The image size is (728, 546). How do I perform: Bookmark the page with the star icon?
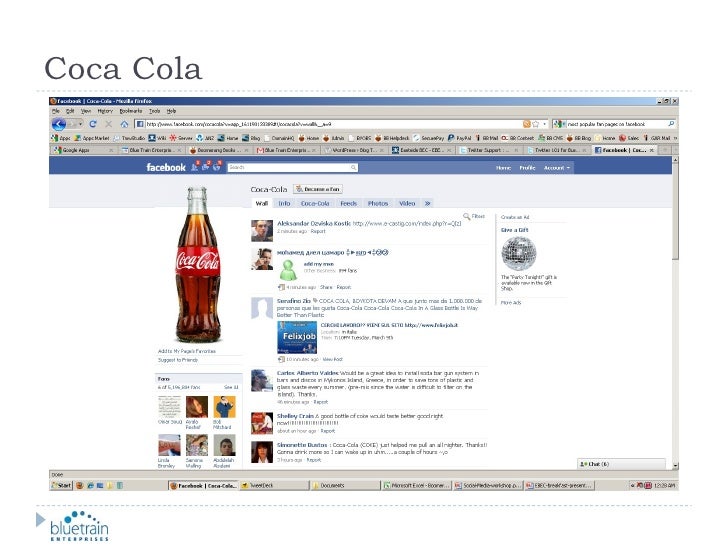536,124
